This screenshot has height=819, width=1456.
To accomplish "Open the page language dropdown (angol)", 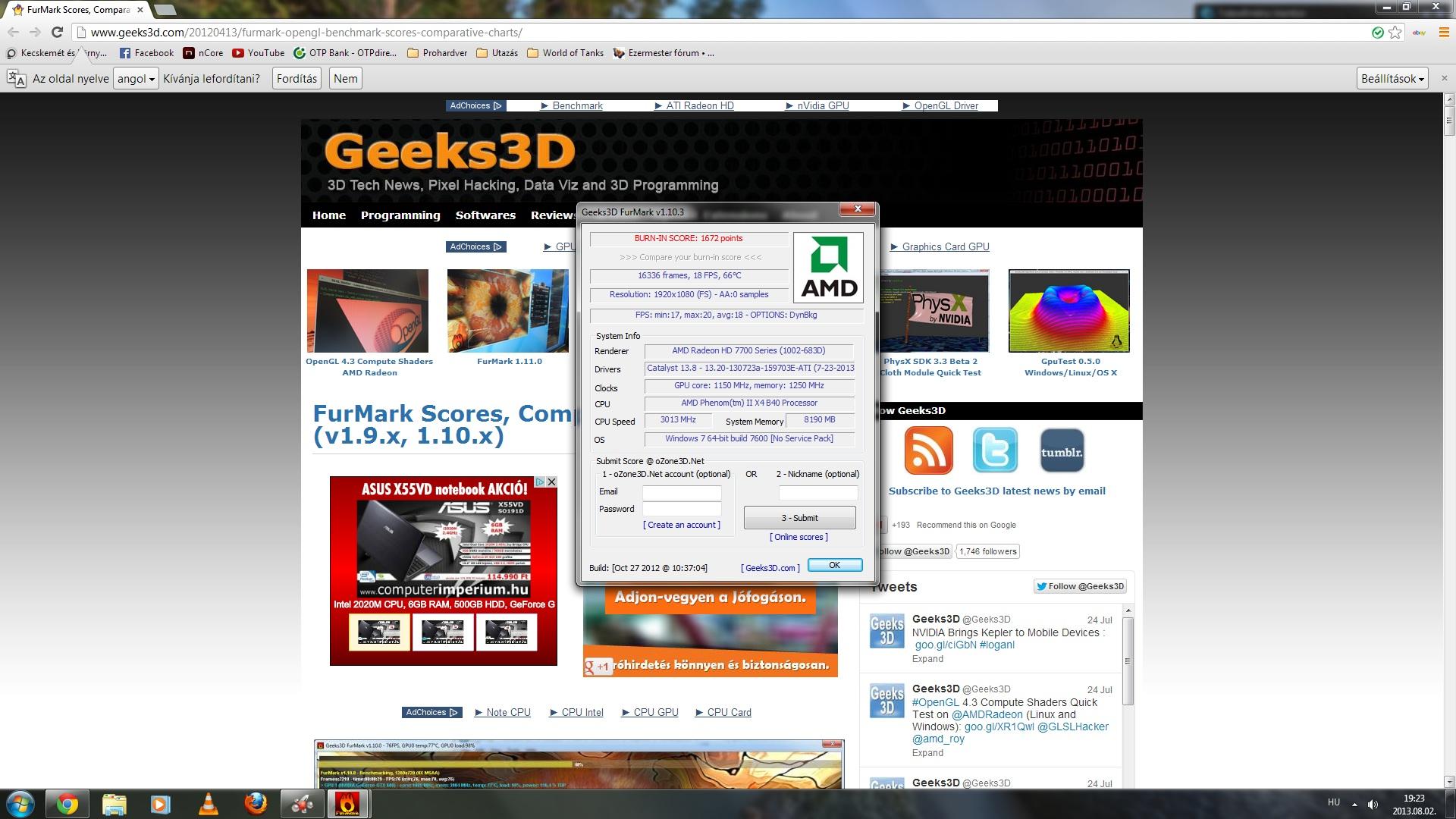I will tap(136, 78).
